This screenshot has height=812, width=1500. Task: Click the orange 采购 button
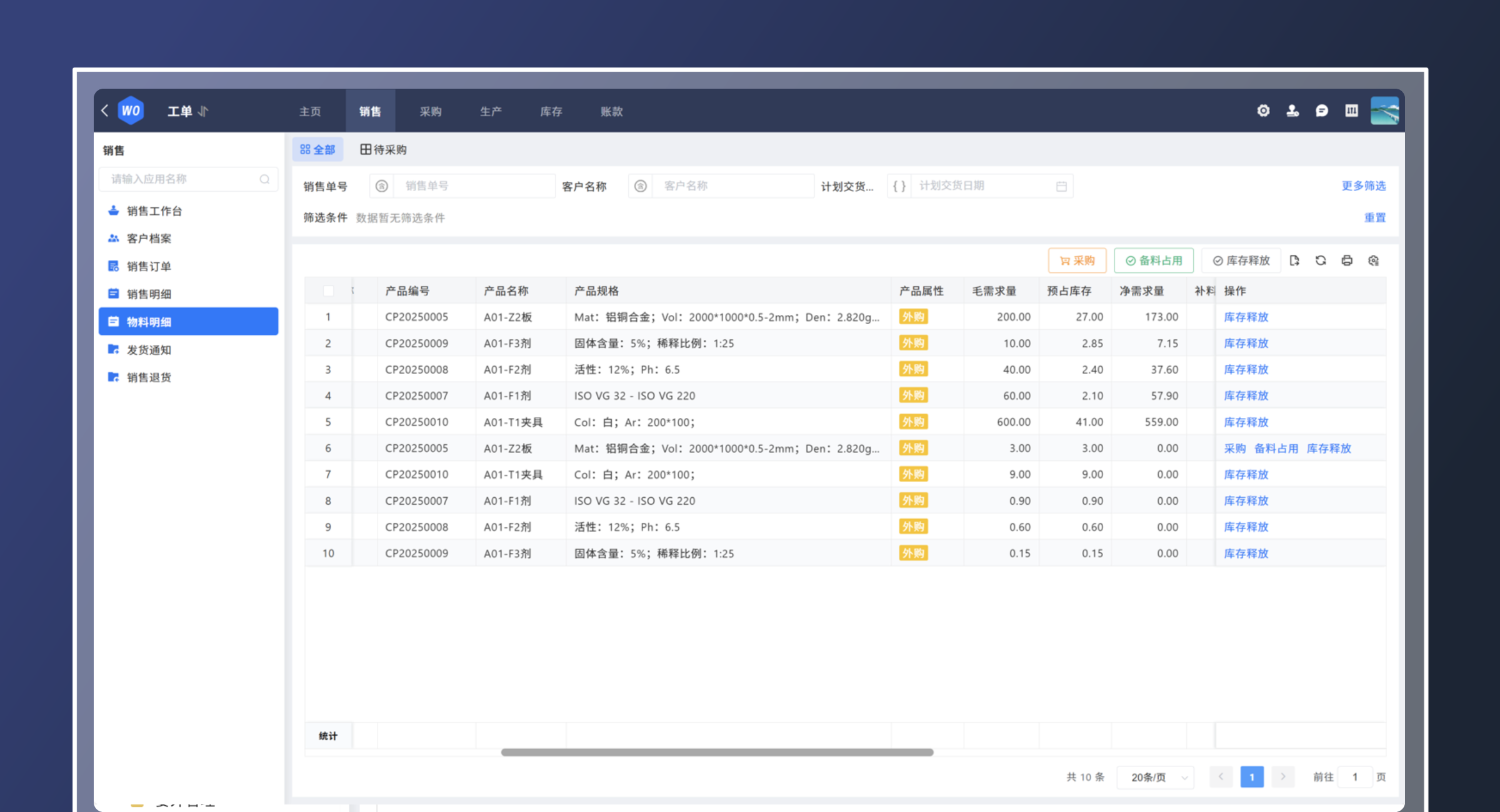pyautogui.click(x=1077, y=260)
